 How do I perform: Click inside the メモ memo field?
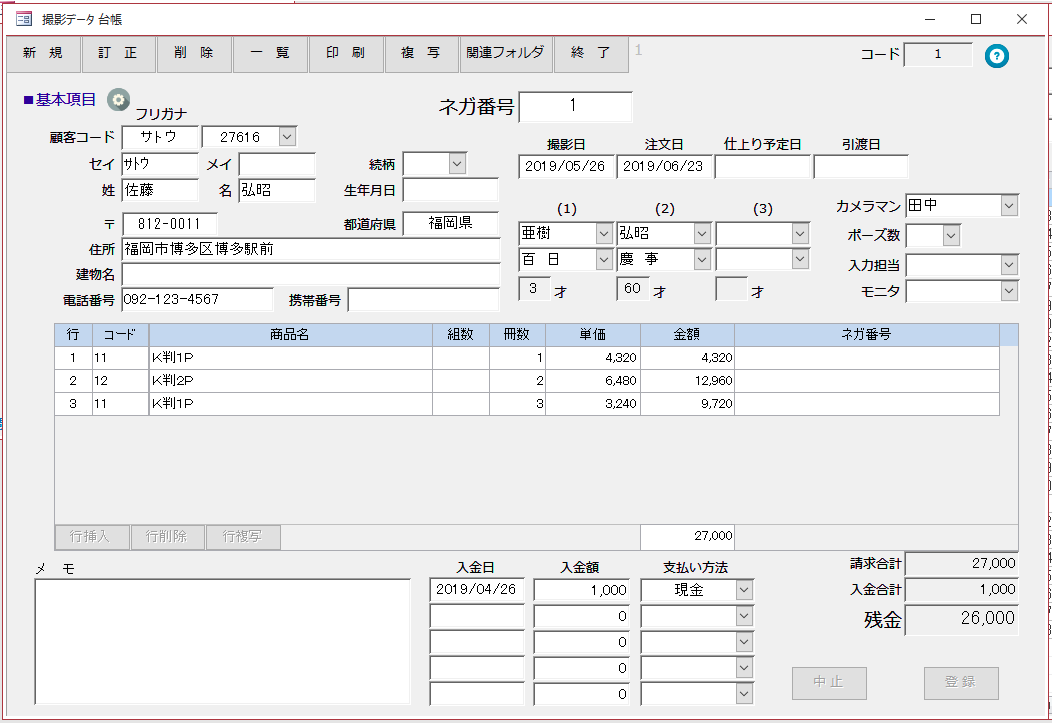pos(220,640)
